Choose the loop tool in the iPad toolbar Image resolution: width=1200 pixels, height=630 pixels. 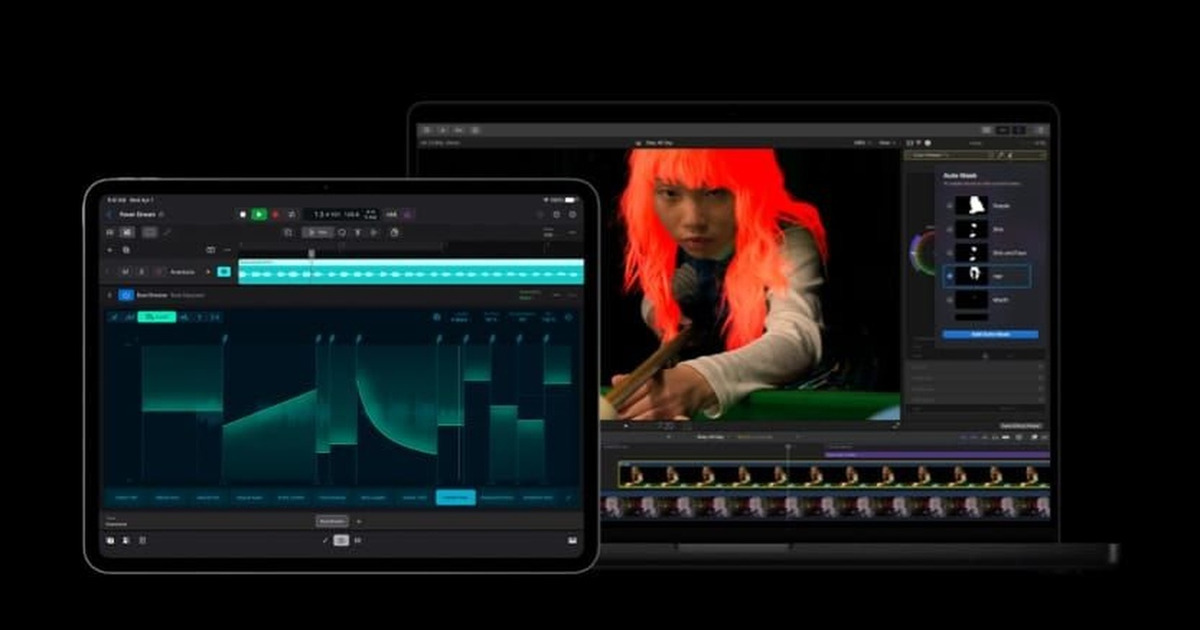341,232
